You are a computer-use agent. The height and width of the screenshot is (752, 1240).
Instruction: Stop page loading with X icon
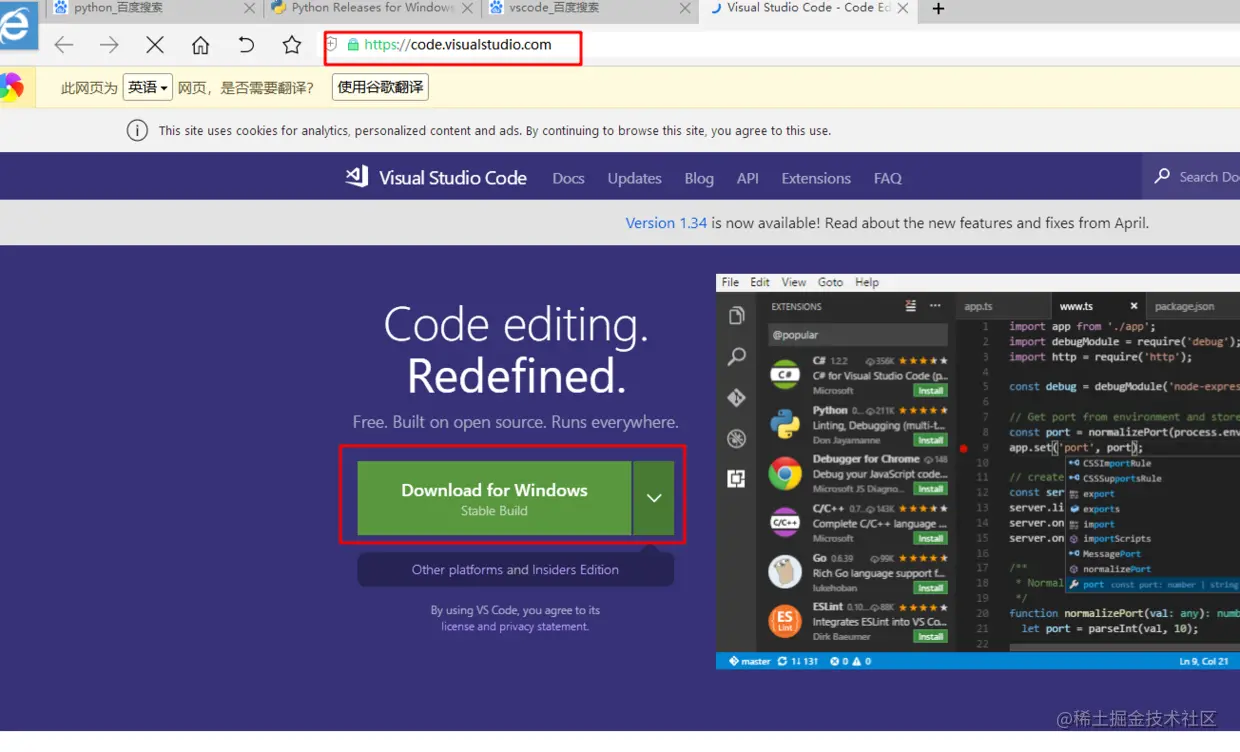[x=155, y=45]
